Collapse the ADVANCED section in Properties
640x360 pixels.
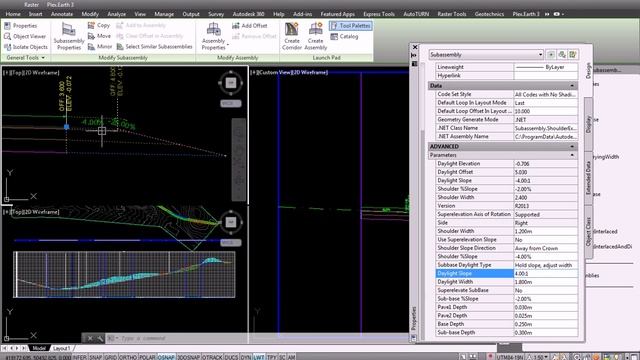point(572,147)
